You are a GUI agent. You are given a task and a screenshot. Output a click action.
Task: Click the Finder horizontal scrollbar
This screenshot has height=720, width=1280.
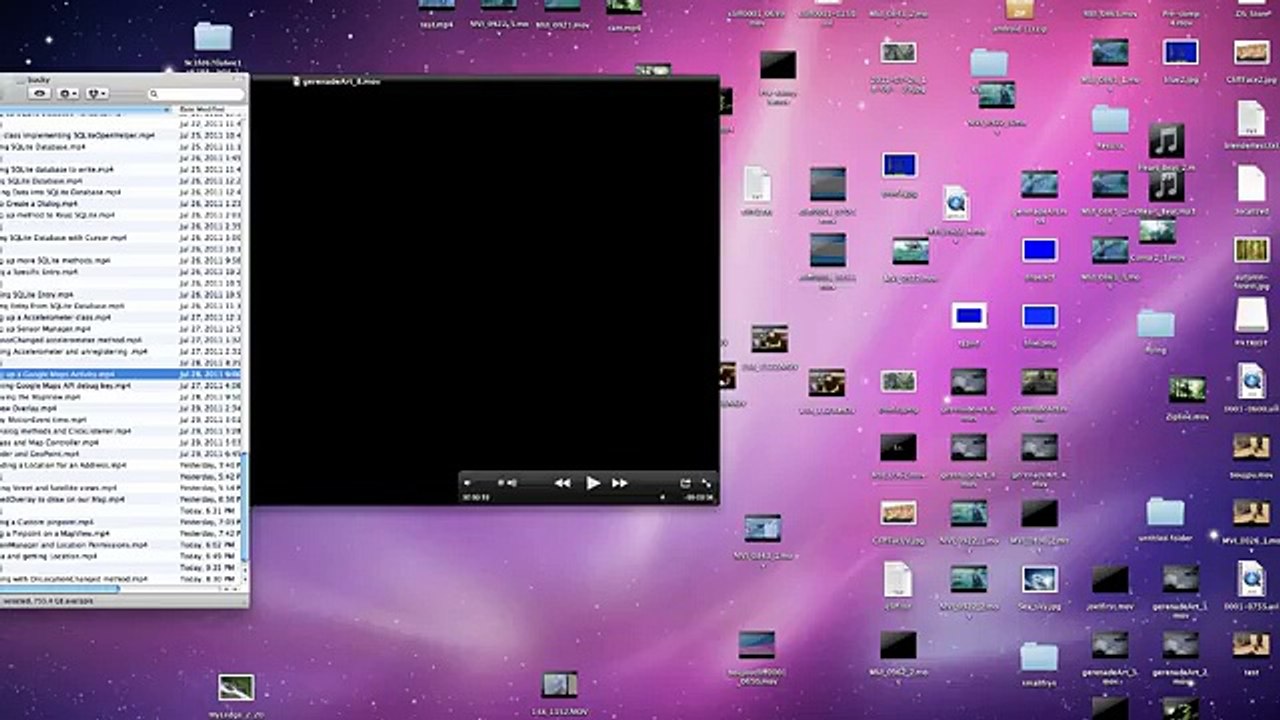pyautogui.click(x=60, y=590)
